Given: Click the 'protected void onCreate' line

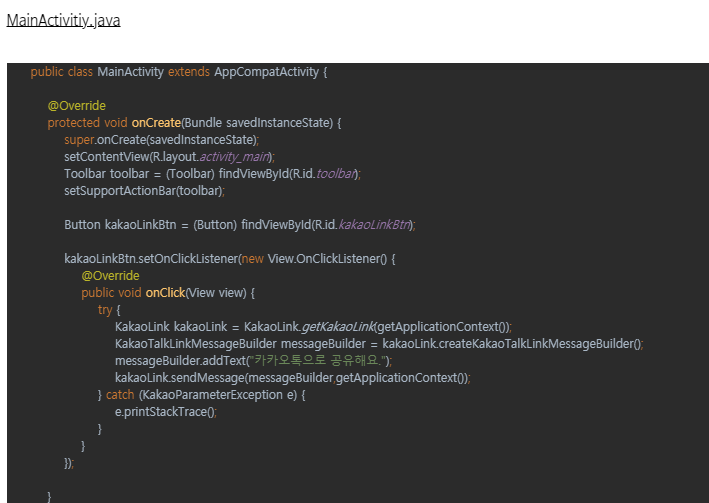Looking at the screenshot, I should [194, 123].
